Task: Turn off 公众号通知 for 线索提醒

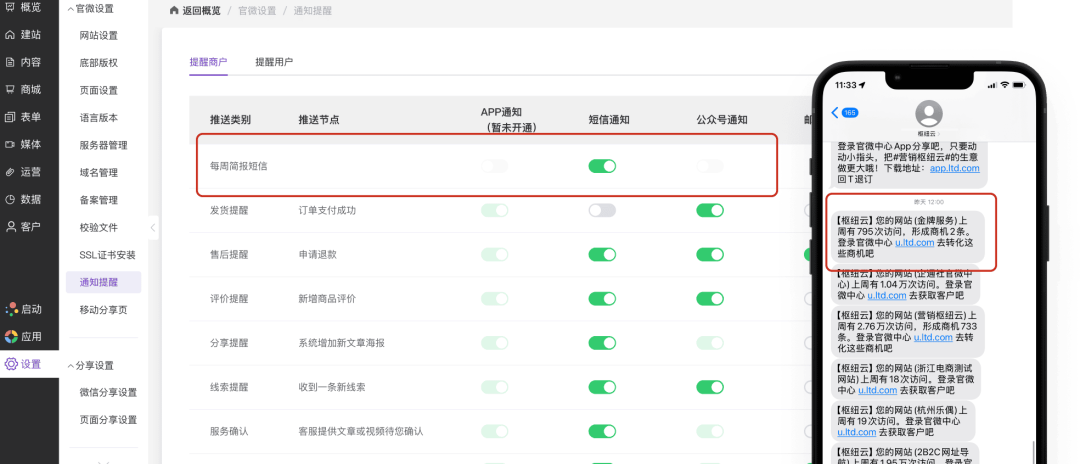Action: click(710, 387)
